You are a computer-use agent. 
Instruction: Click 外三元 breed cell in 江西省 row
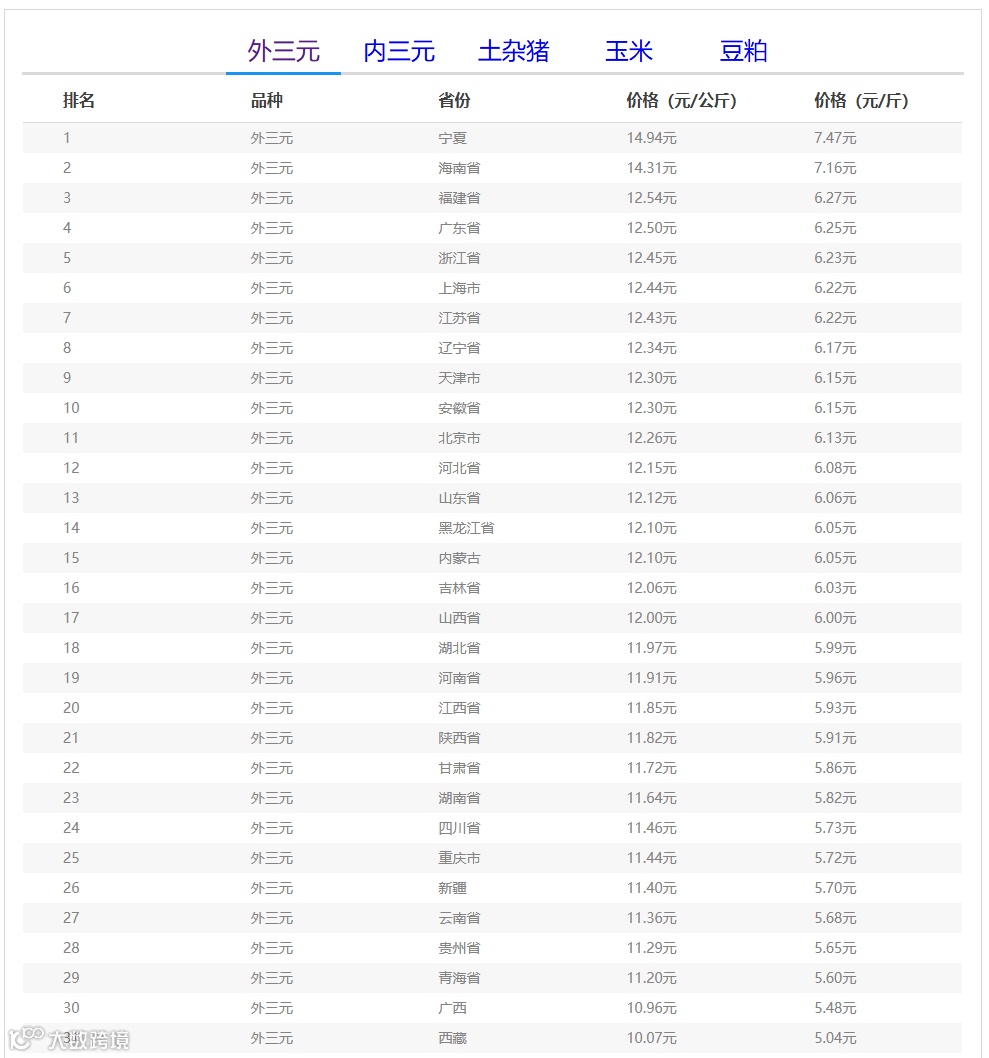click(x=272, y=708)
